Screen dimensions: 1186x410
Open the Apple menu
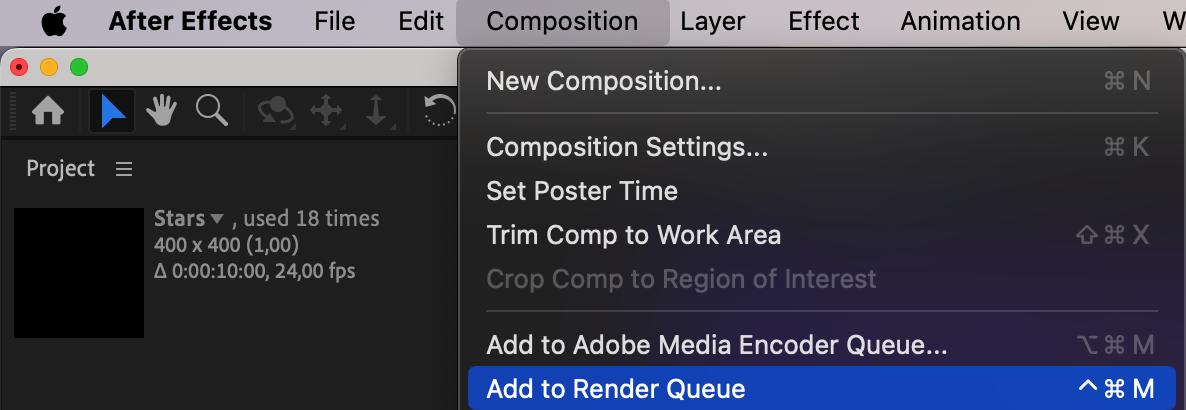click(x=54, y=21)
